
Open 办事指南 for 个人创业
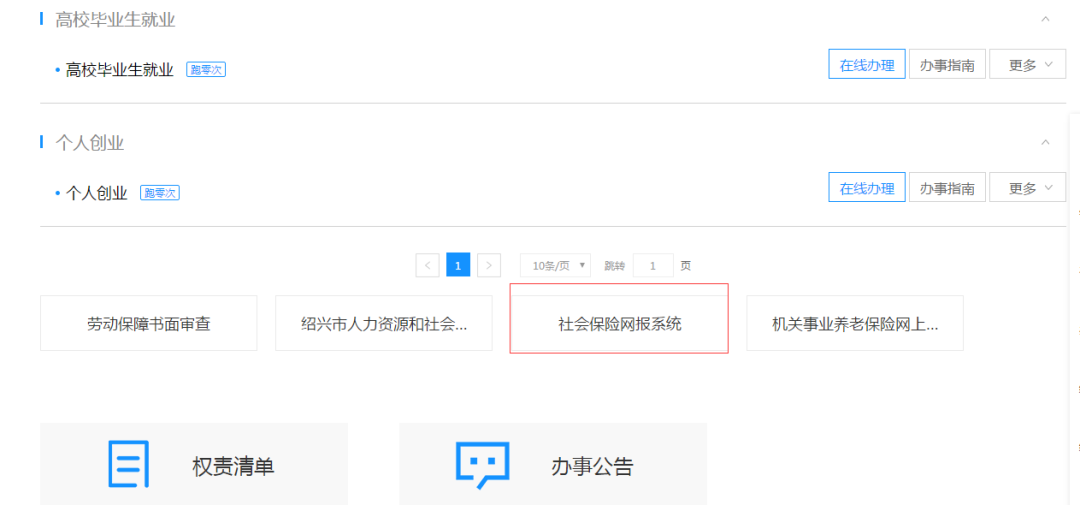coord(947,187)
